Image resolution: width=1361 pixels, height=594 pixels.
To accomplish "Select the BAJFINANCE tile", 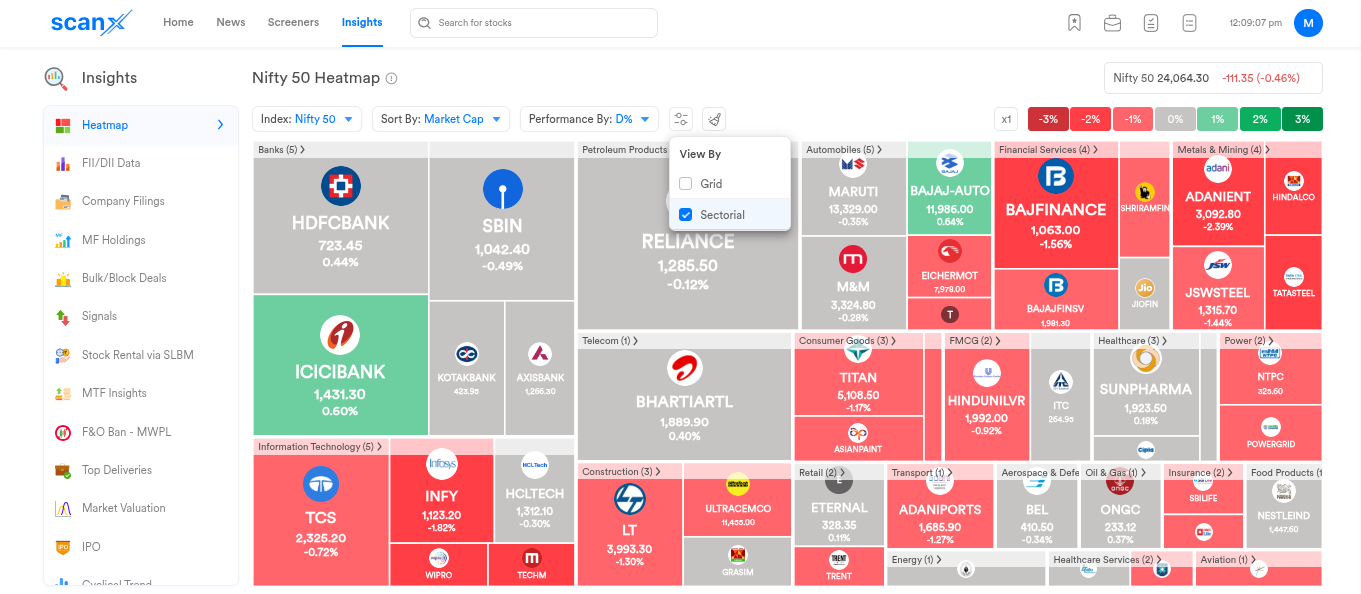I will pyautogui.click(x=1055, y=213).
